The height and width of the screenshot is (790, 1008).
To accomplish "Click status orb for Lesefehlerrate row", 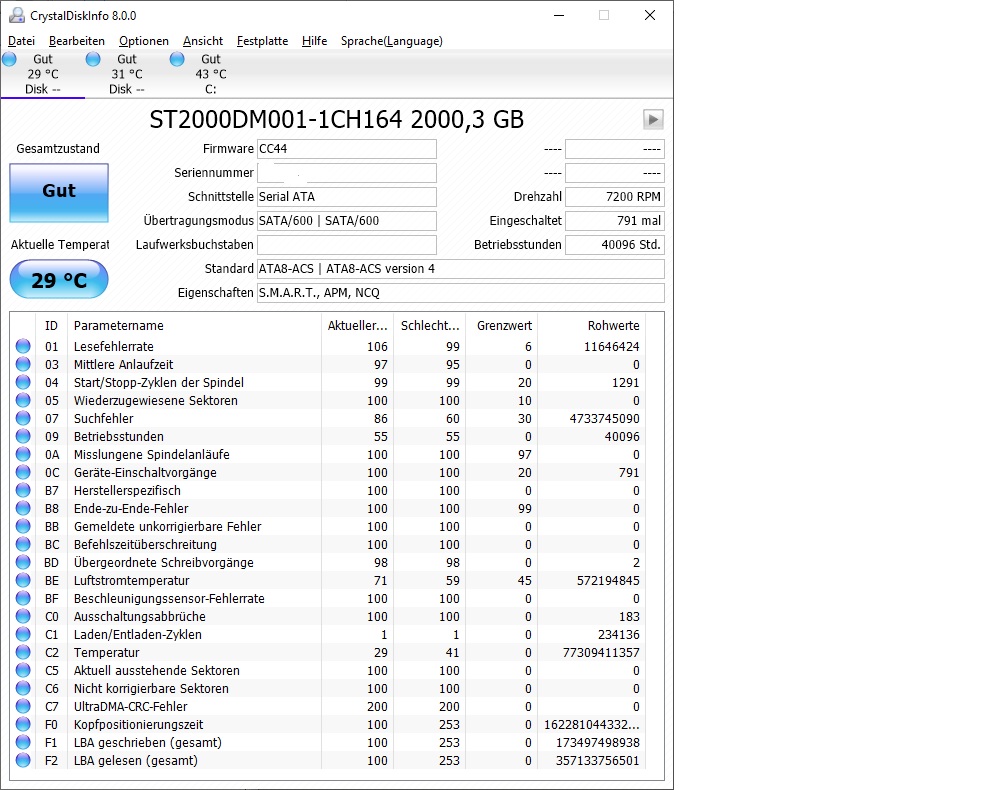I will (x=23, y=346).
